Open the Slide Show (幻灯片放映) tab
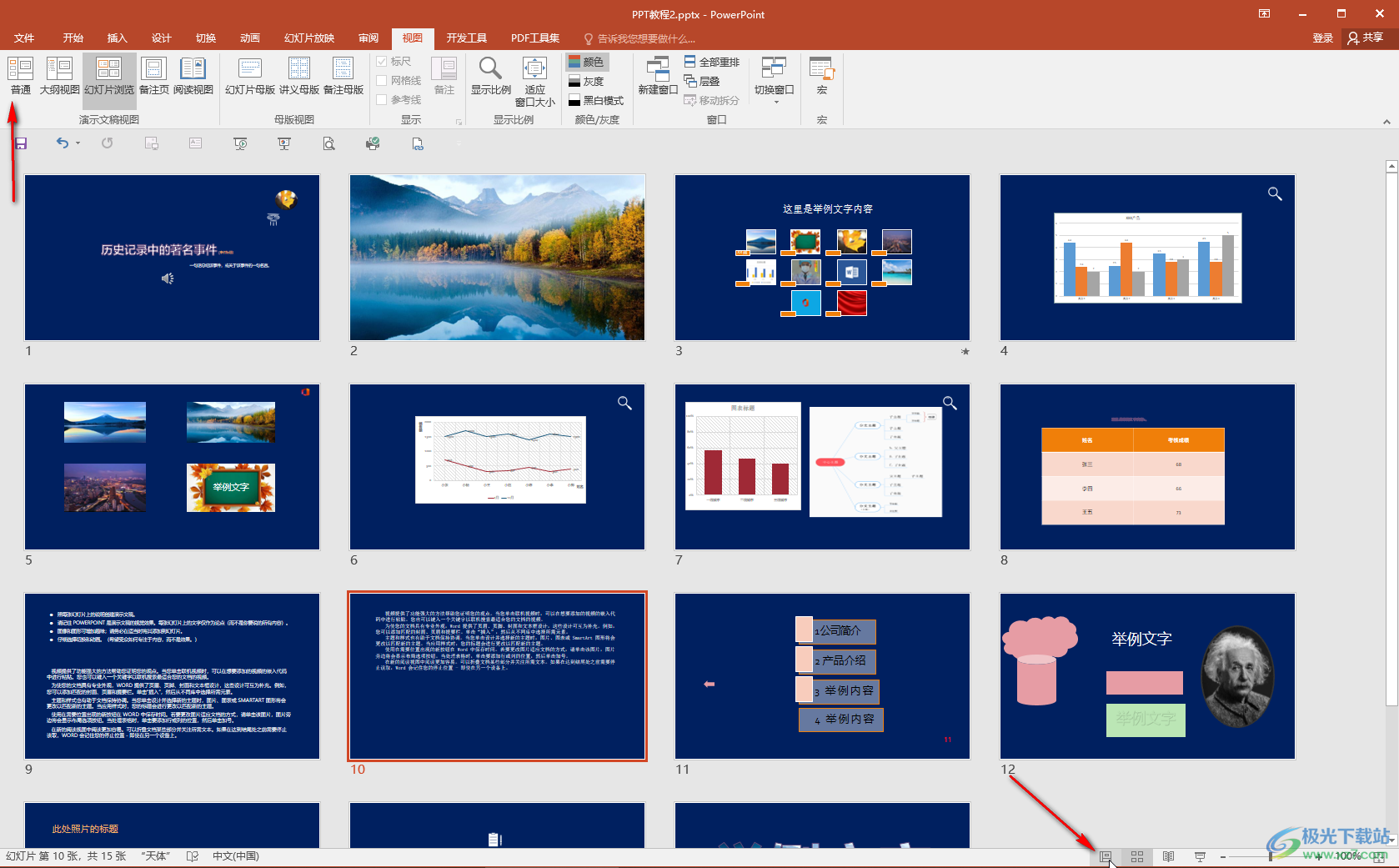This screenshot has height=868, width=1399. (x=309, y=38)
